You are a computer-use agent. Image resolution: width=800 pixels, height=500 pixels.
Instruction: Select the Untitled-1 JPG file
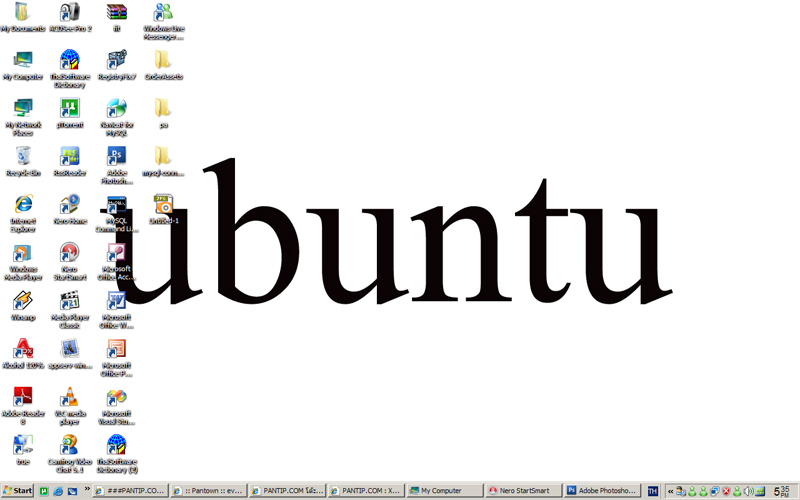coord(164,209)
